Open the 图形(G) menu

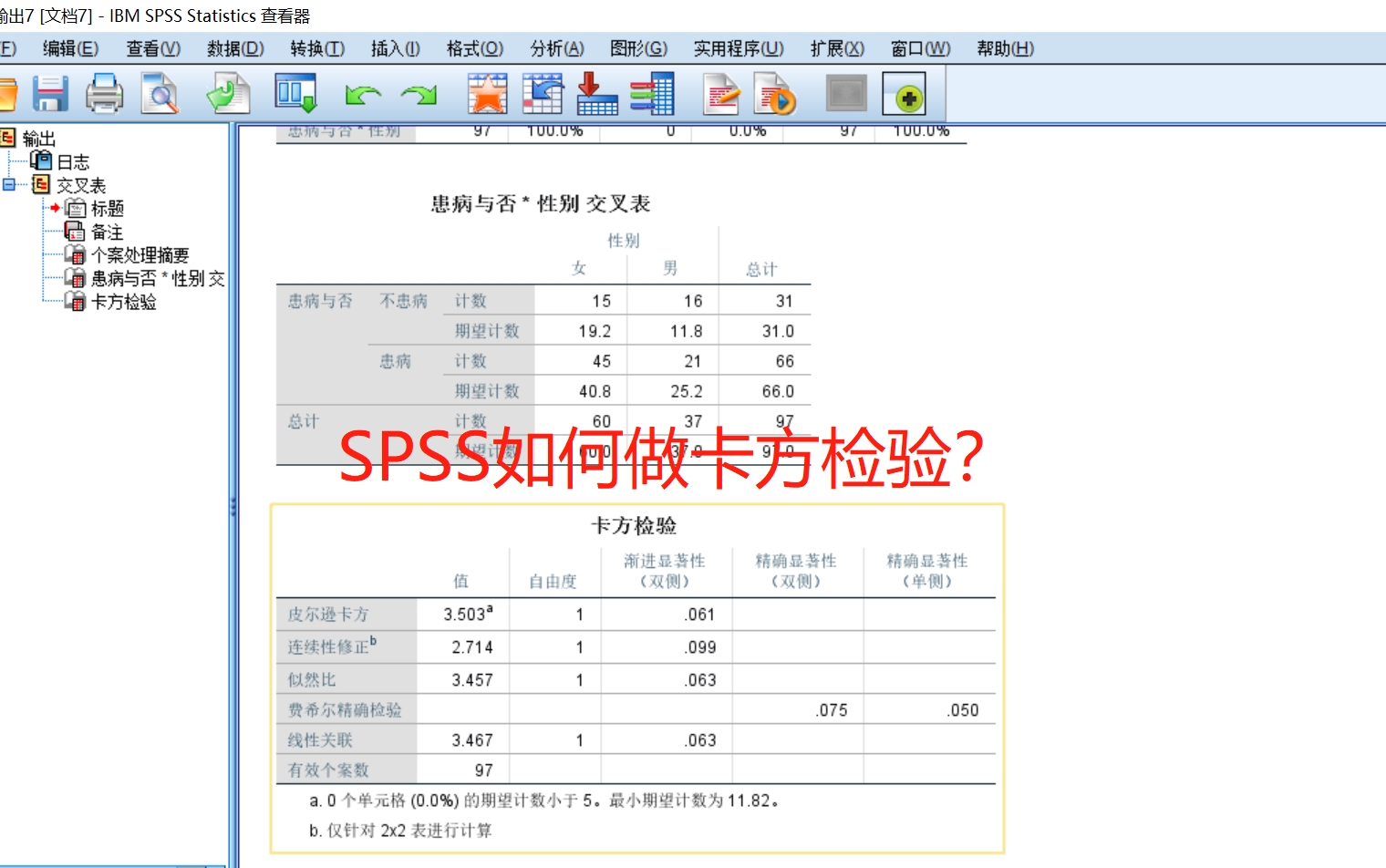(638, 48)
